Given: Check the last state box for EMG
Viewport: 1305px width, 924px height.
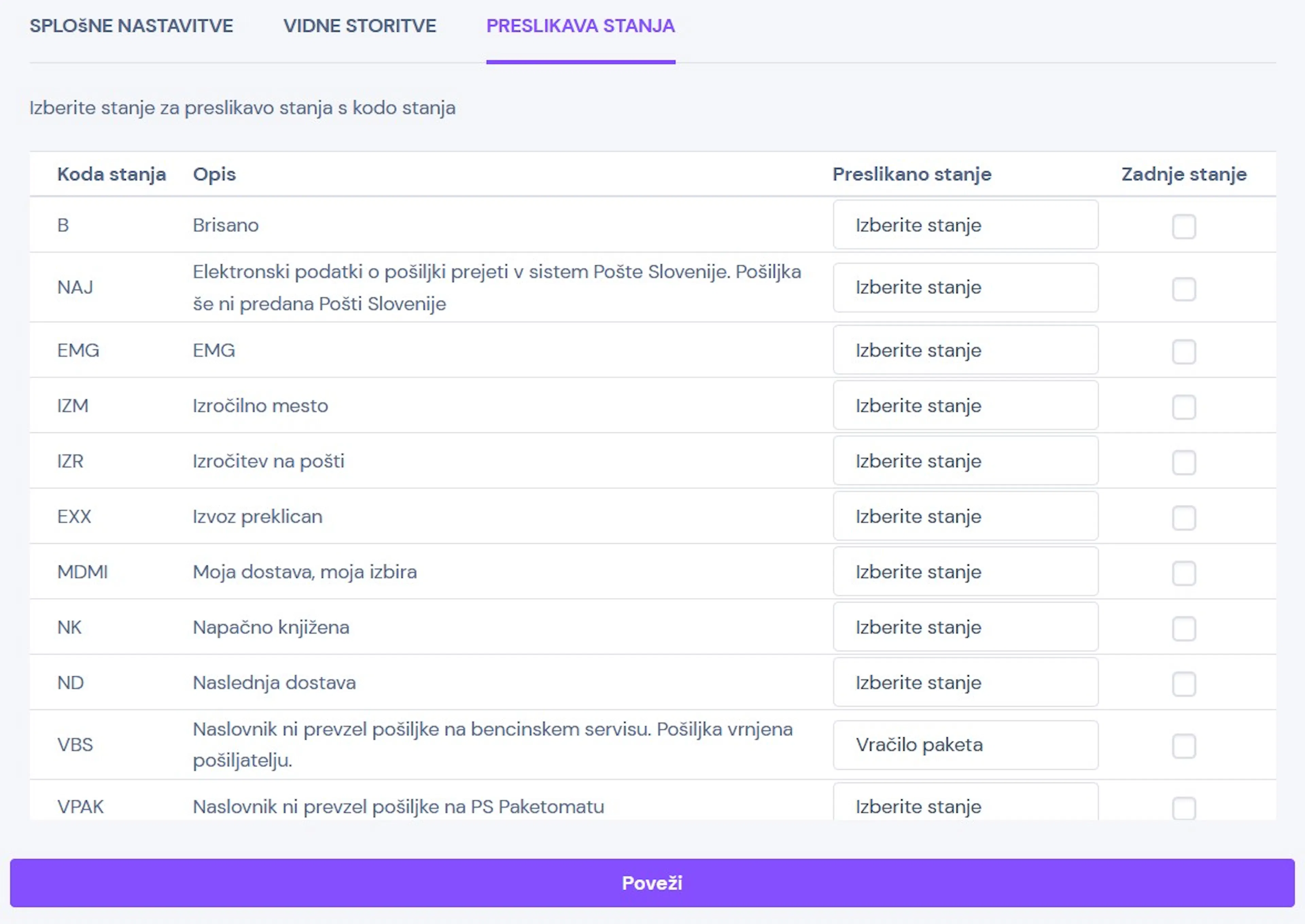Looking at the screenshot, I should 1183,352.
